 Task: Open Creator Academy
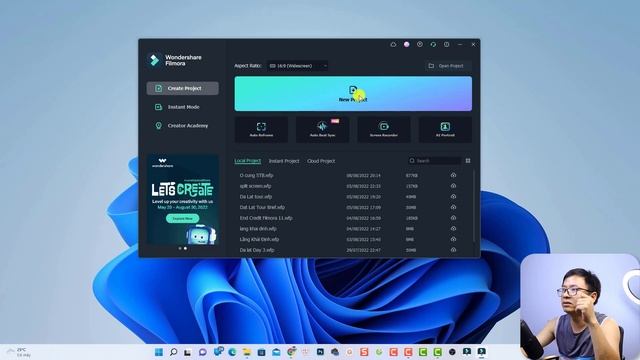click(182, 126)
